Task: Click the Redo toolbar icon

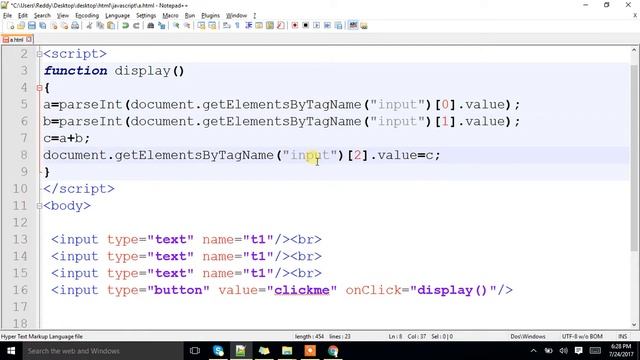Action: click(136, 26)
